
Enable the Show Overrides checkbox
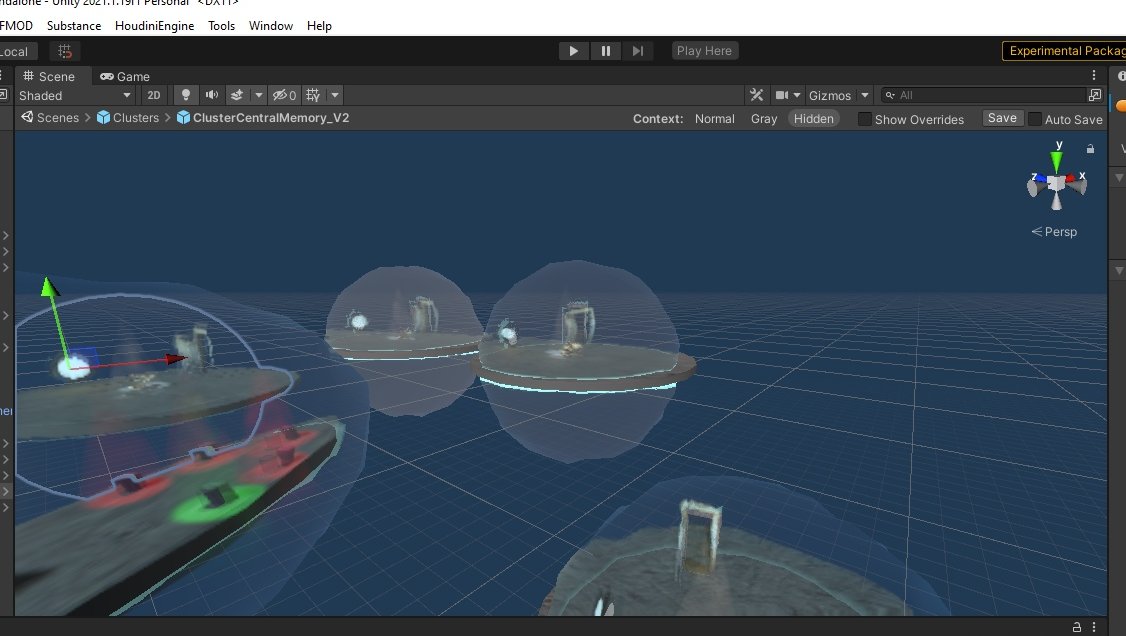[x=864, y=119]
